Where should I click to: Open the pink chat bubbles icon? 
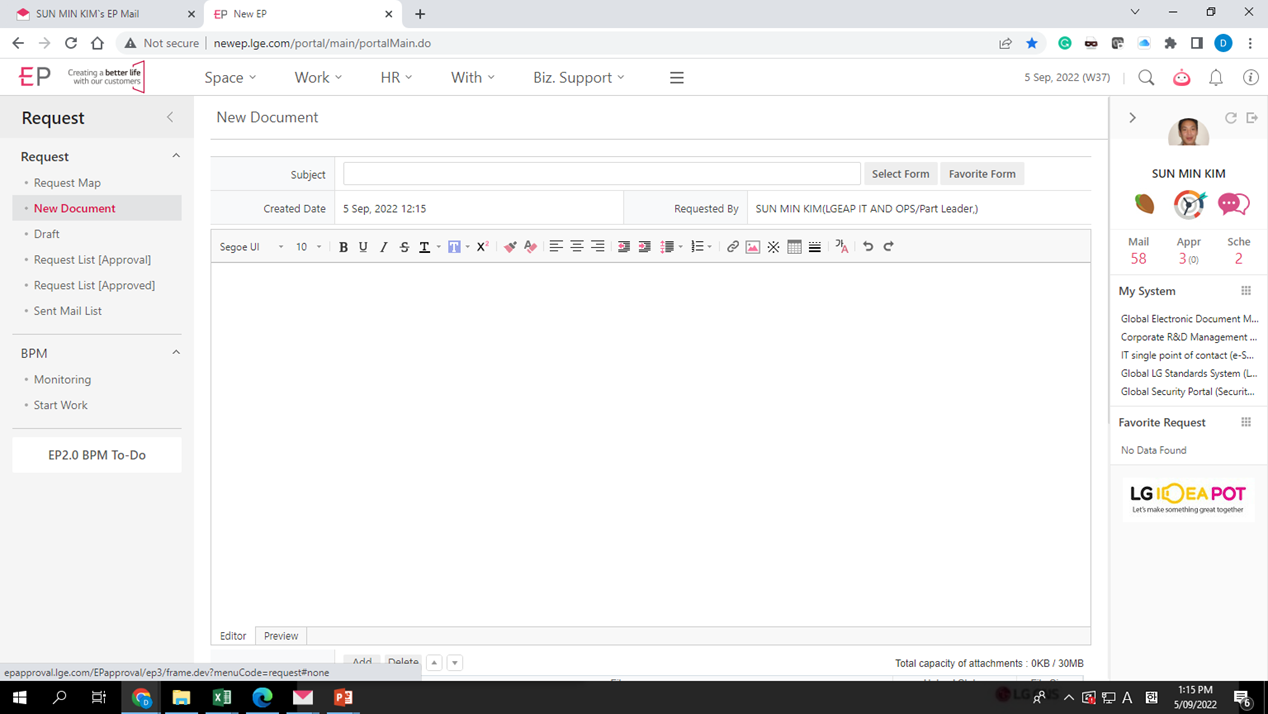click(1234, 204)
